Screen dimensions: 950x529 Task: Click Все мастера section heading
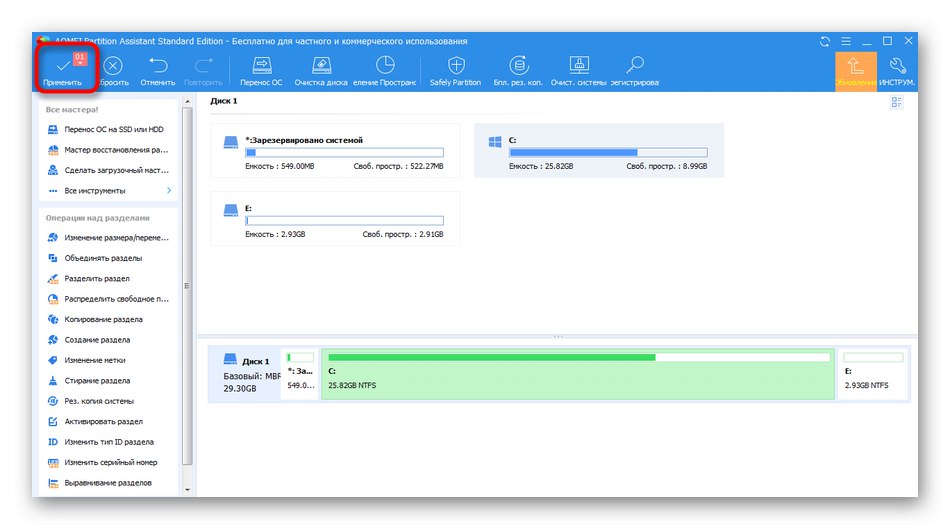coord(71,110)
